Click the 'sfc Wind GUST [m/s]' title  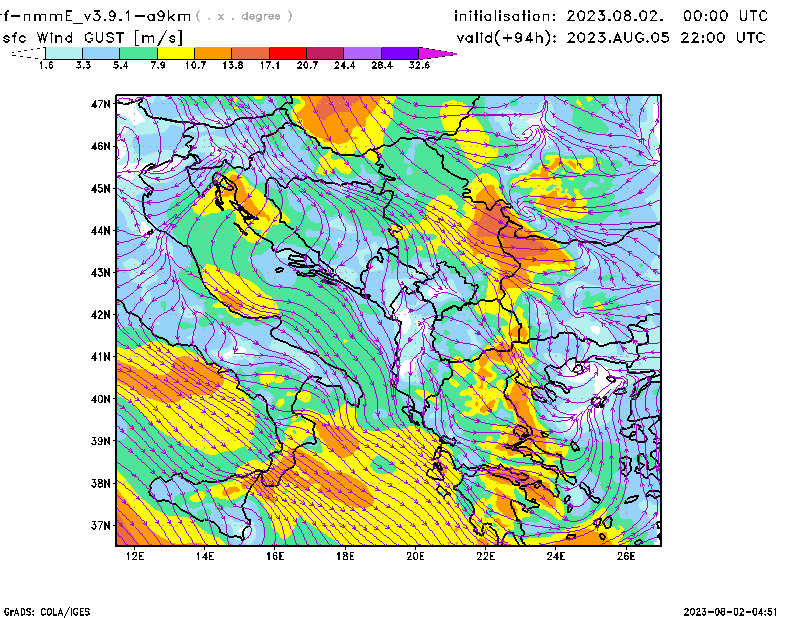pos(92,38)
